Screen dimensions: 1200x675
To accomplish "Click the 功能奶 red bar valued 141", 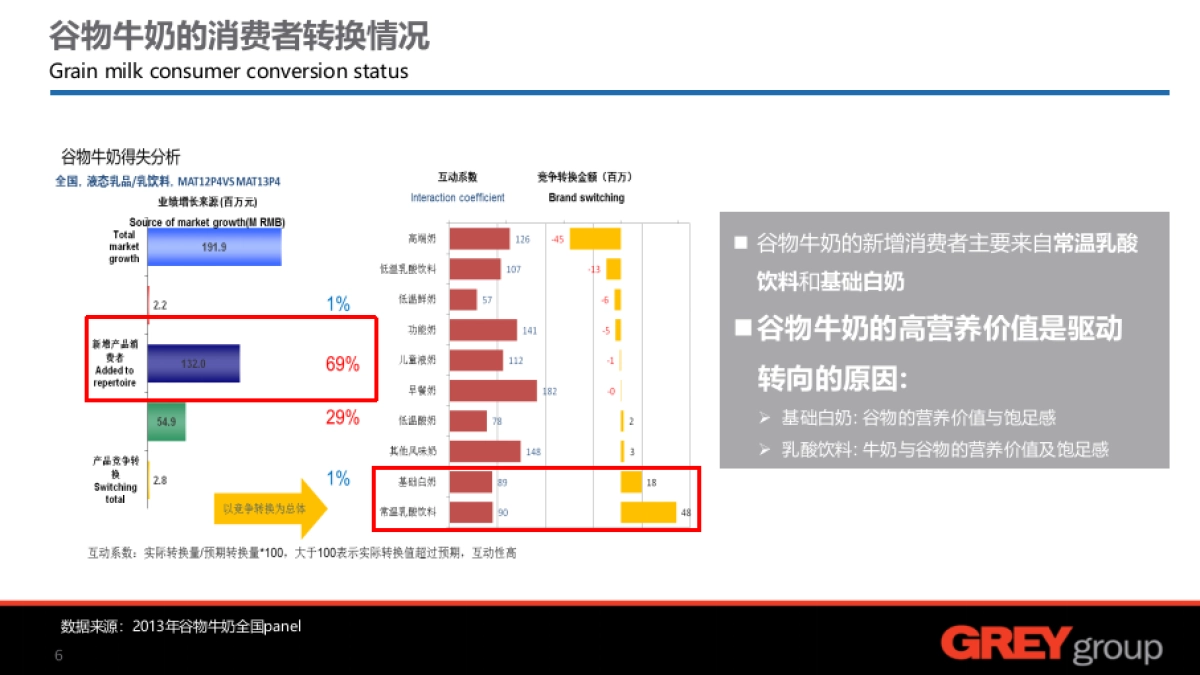I will click(483, 330).
